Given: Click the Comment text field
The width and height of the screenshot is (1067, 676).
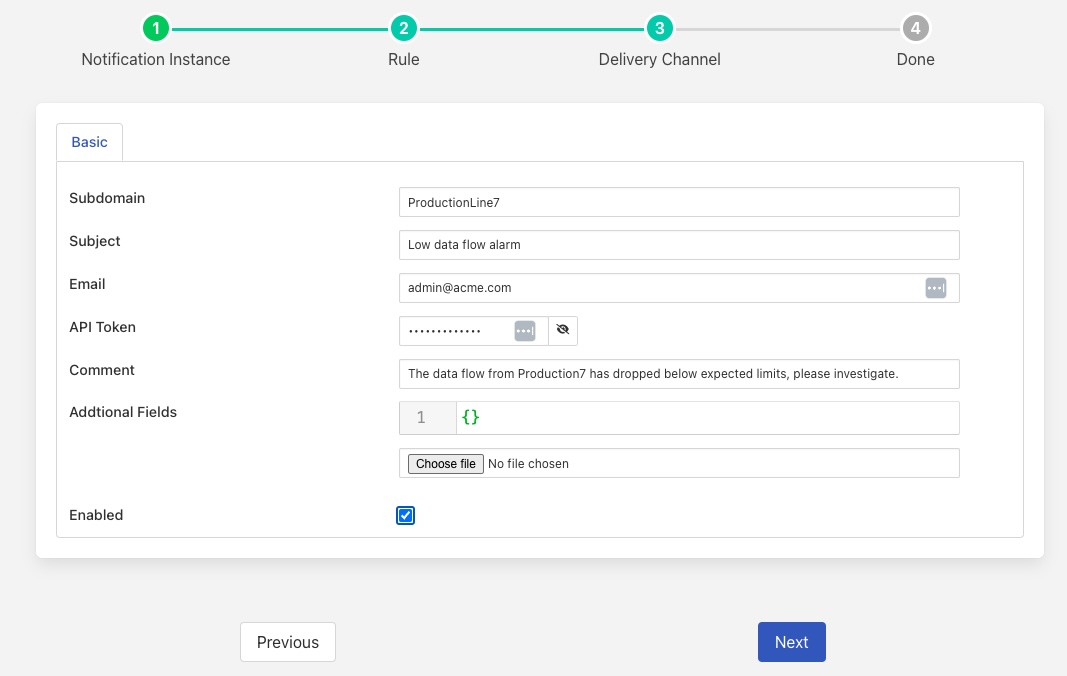Looking at the screenshot, I should click(678, 374).
